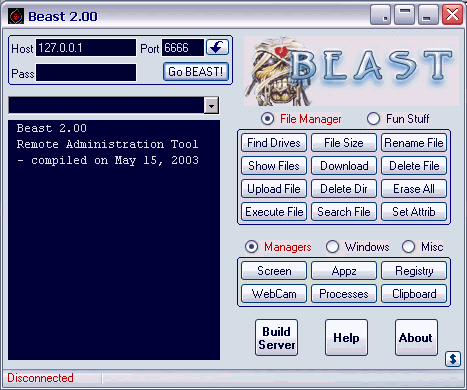This screenshot has height=390, width=467.
Task: Click the Processes manager button
Action: click(344, 294)
